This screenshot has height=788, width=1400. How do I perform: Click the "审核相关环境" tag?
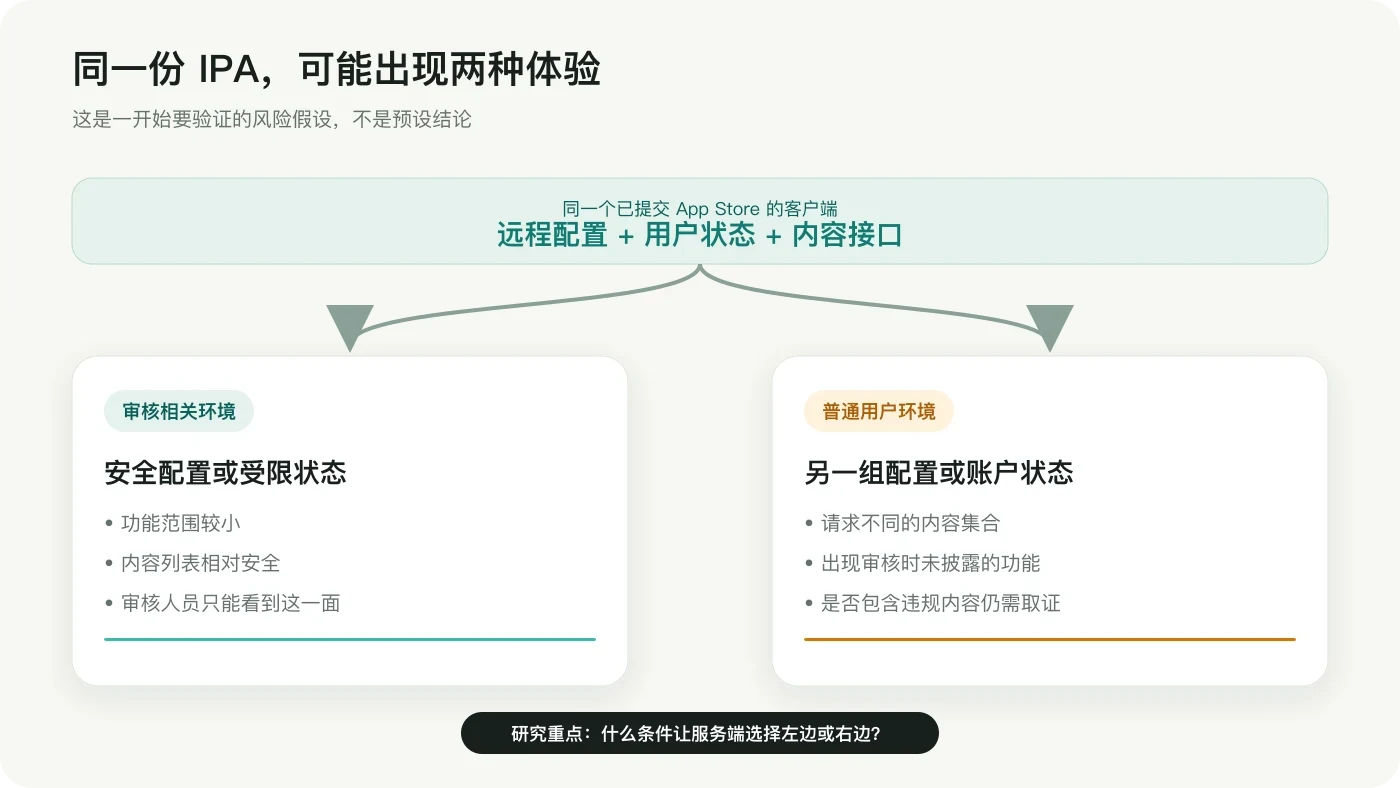pyautogui.click(x=179, y=411)
